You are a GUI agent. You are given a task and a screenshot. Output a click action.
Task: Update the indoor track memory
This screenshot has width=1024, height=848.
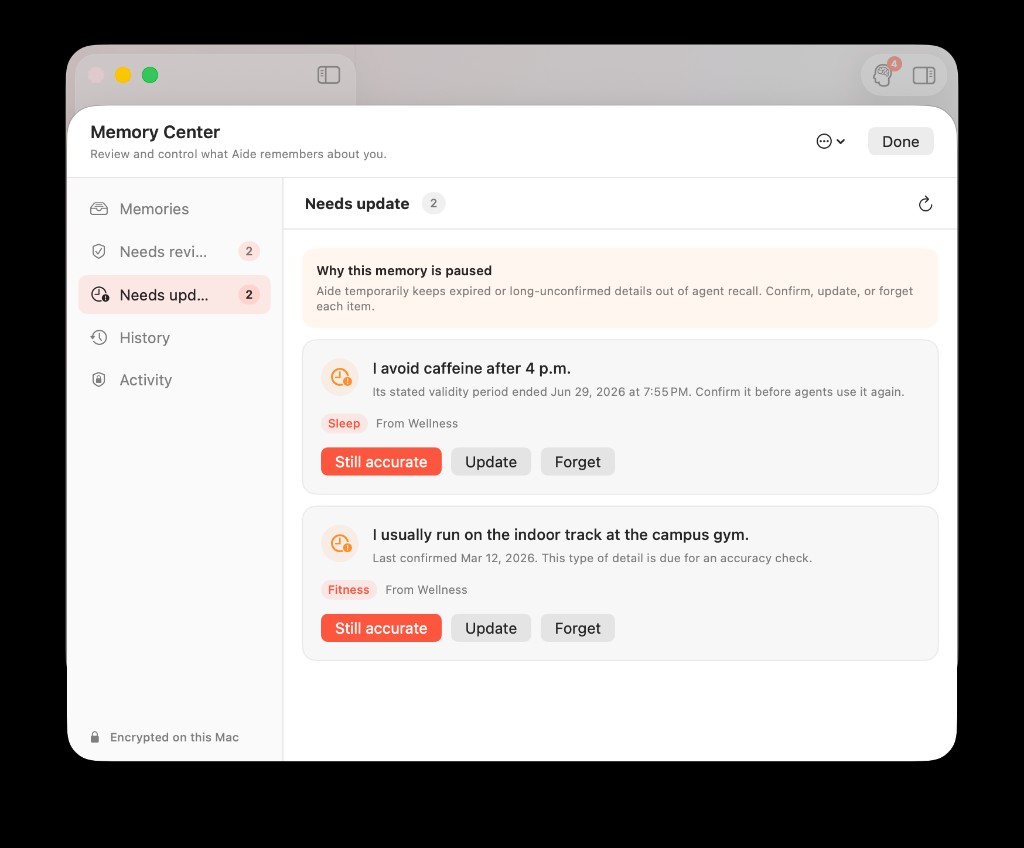[x=490, y=628]
